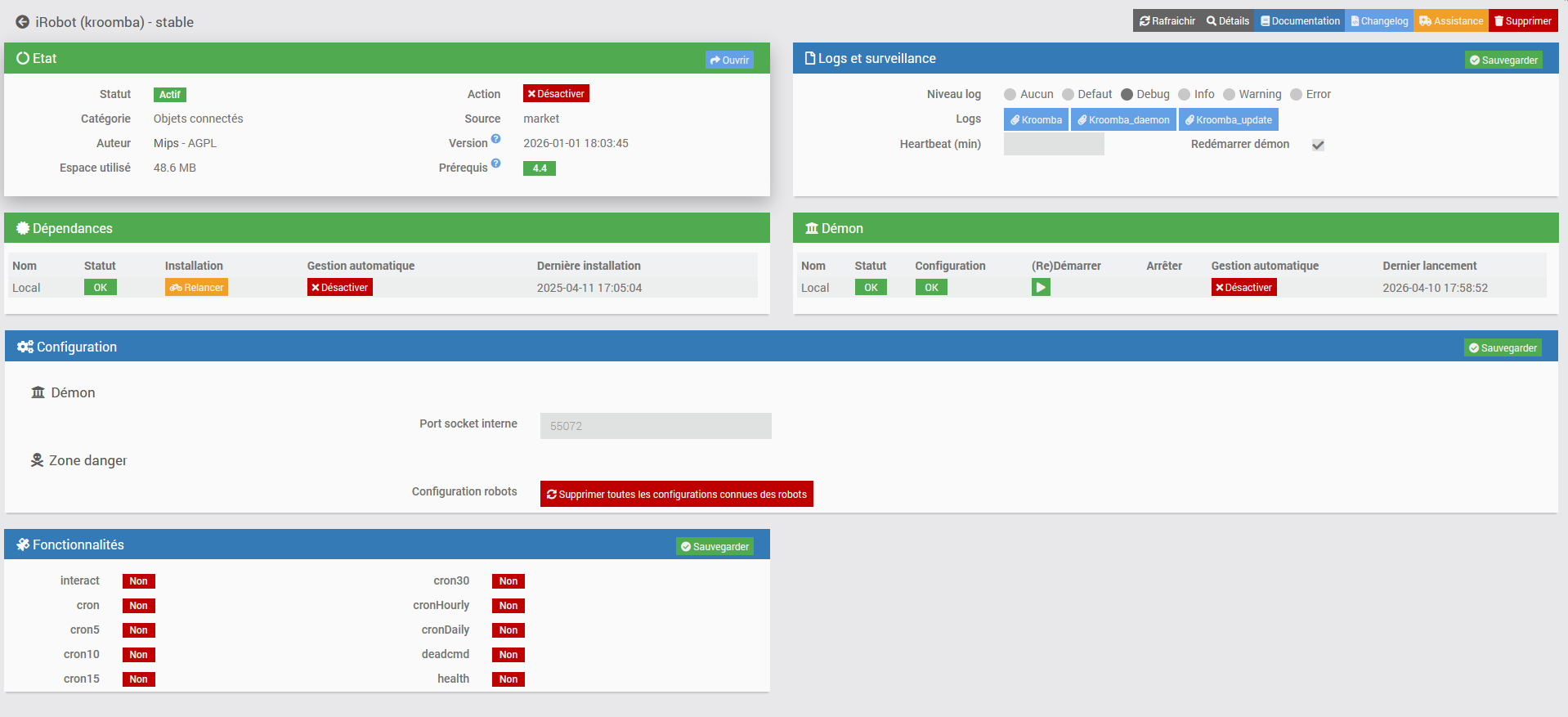Click the Heartbeat (min) input field
This screenshot has width=1568, height=717.
tap(1054, 145)
